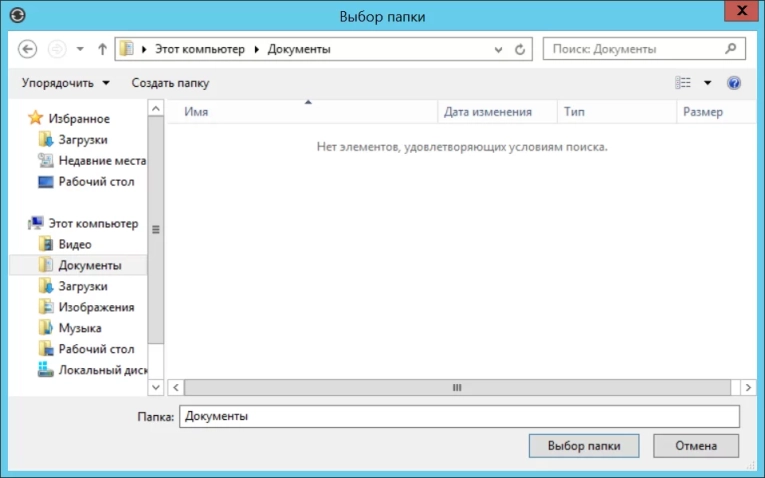
Task: Expand the address bar history dropdown
Action: point(499,49)
